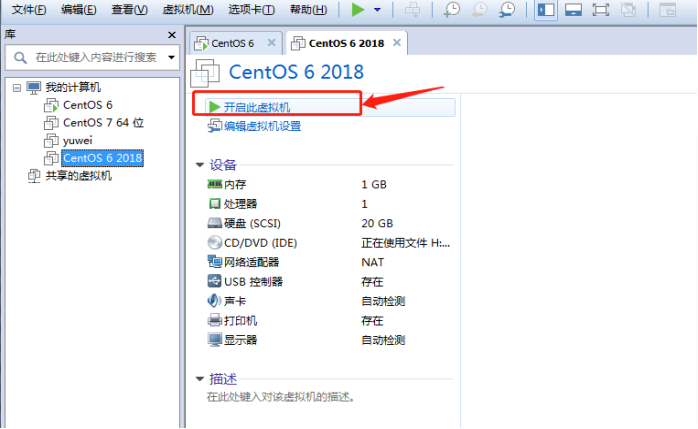Click the large VM icon beside CentOS 6 2018 title

click(x=205, y=73)
